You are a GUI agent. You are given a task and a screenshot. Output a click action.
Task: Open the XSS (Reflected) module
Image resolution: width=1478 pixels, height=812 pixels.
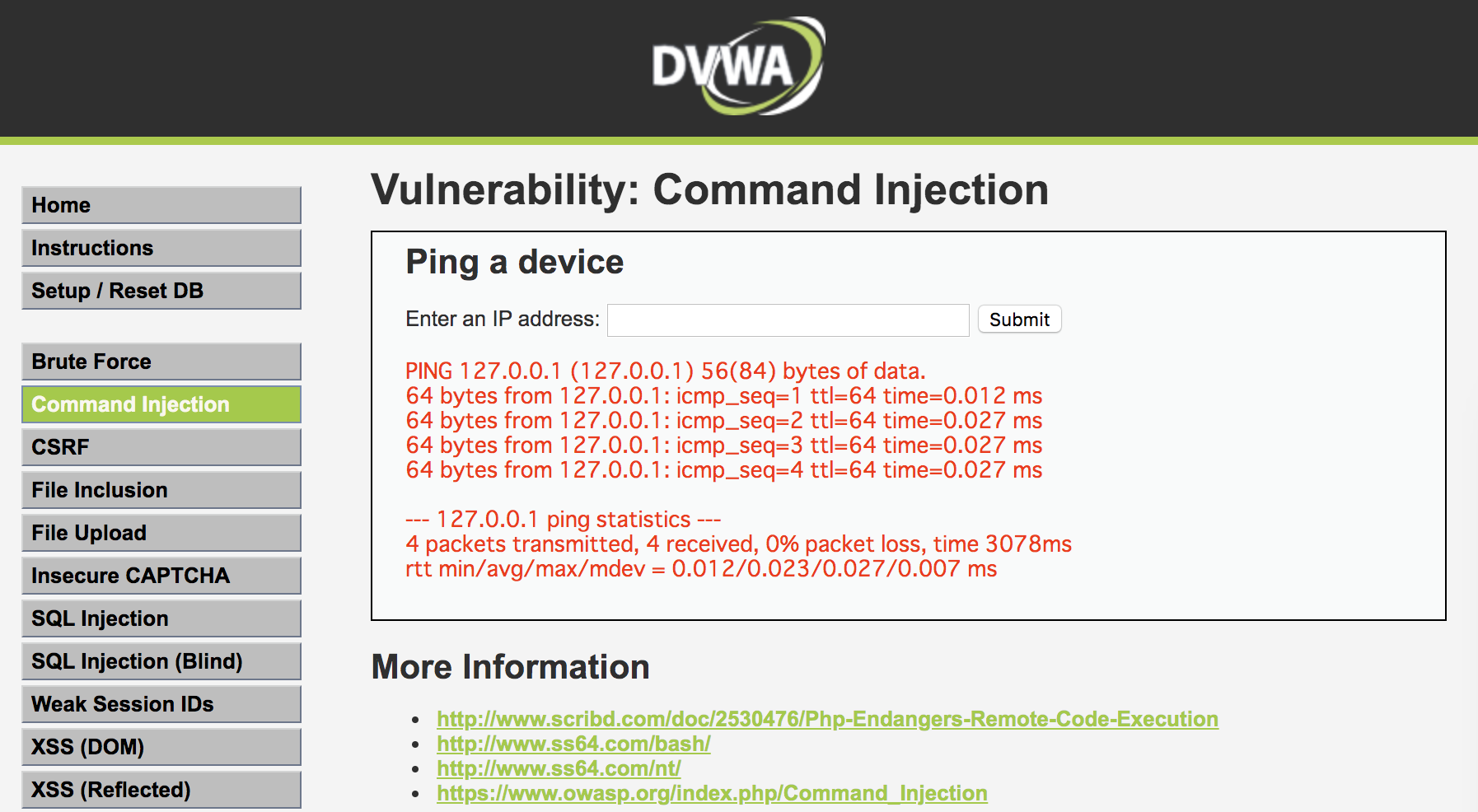pos(161,790)
